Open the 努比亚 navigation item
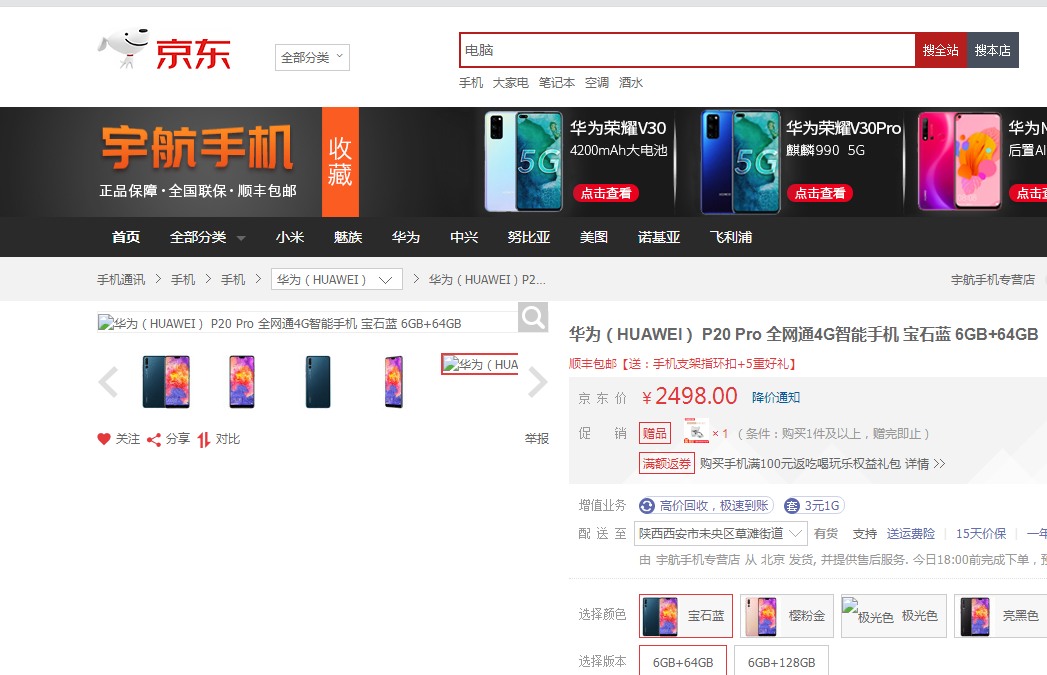1047x675 pixels. click(x=529, y=237)
